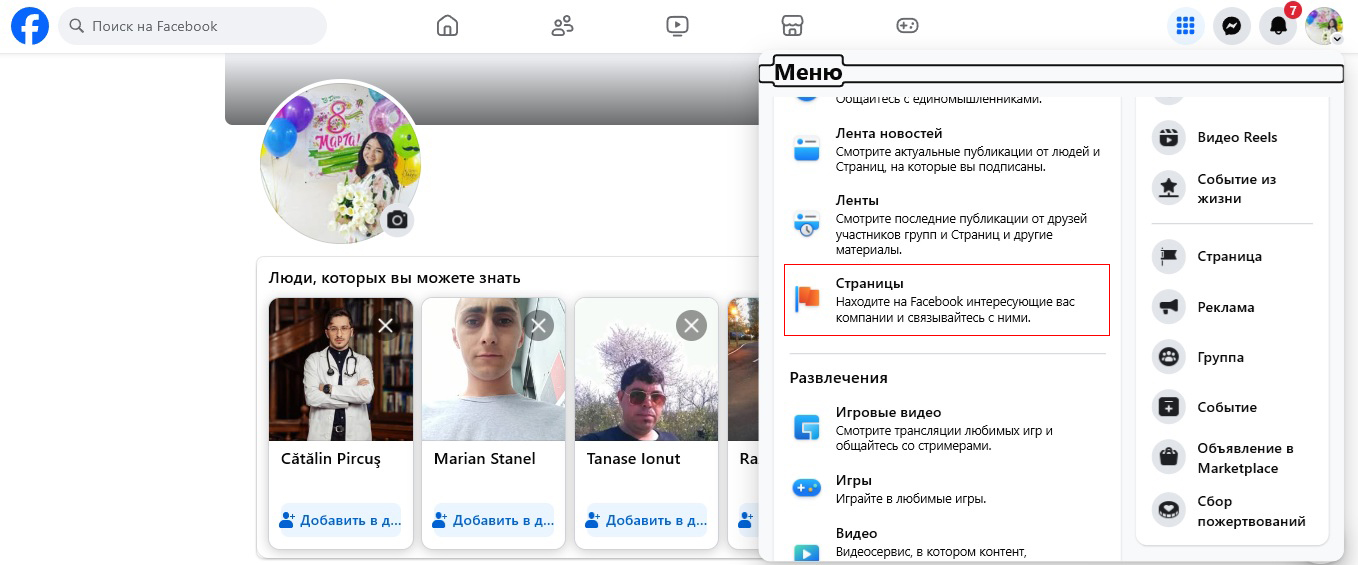
Task: Dismiss the Marian Stanel suggestion
Action: coord(539,325)
